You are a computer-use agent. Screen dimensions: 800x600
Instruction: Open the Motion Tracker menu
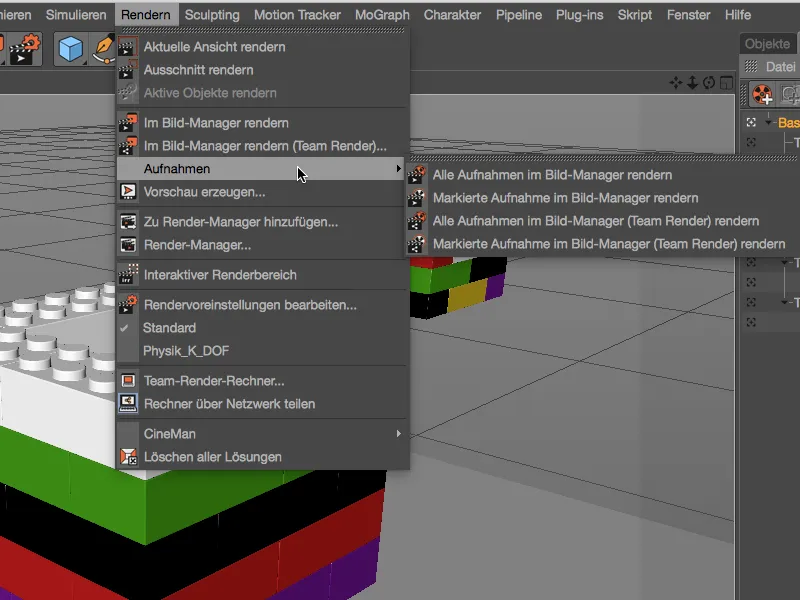(297, 15)
